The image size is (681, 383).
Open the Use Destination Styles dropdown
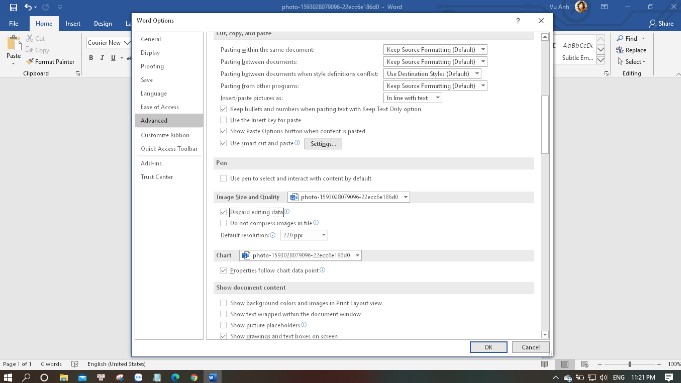(x=432, y=74)
